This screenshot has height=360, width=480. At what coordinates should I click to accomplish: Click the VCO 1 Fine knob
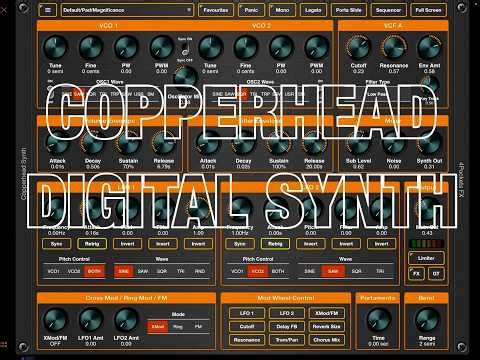point(91,48)
